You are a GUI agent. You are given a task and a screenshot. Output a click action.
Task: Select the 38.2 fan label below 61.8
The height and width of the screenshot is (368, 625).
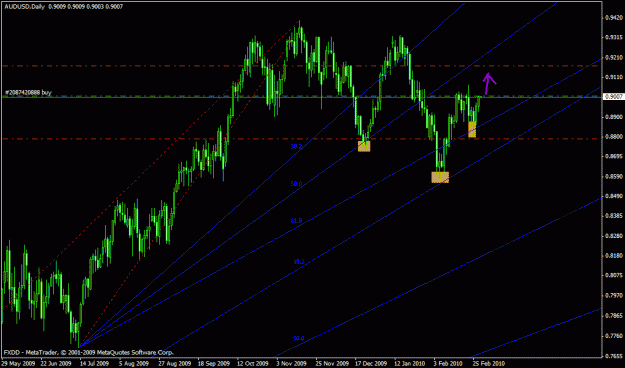[x=299, y=262]
